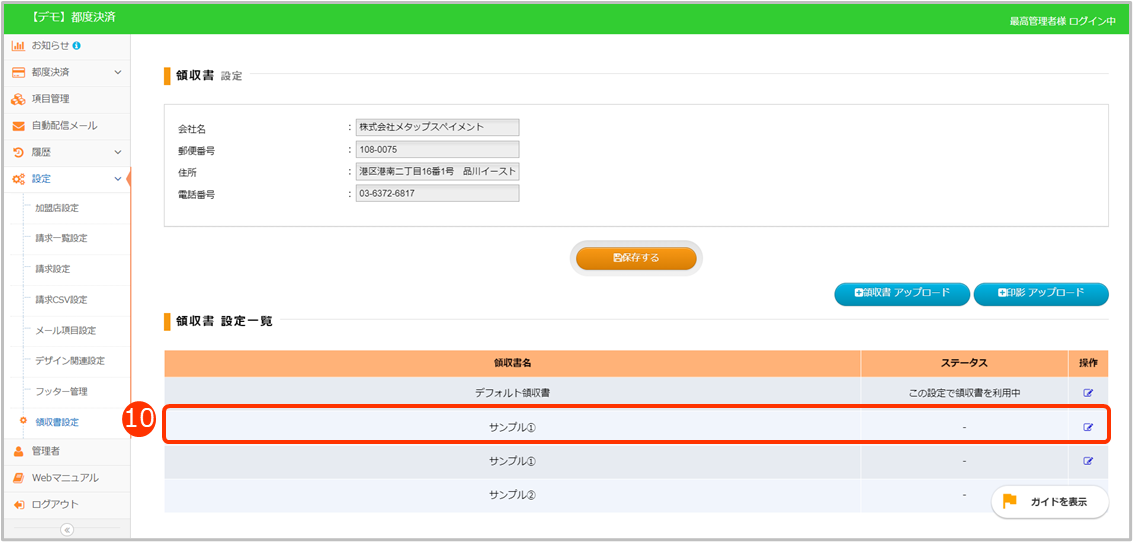Screen dimensions: 1133x542
Task: Expand the 履歴 menu chevron
Action: pos(117,152)
